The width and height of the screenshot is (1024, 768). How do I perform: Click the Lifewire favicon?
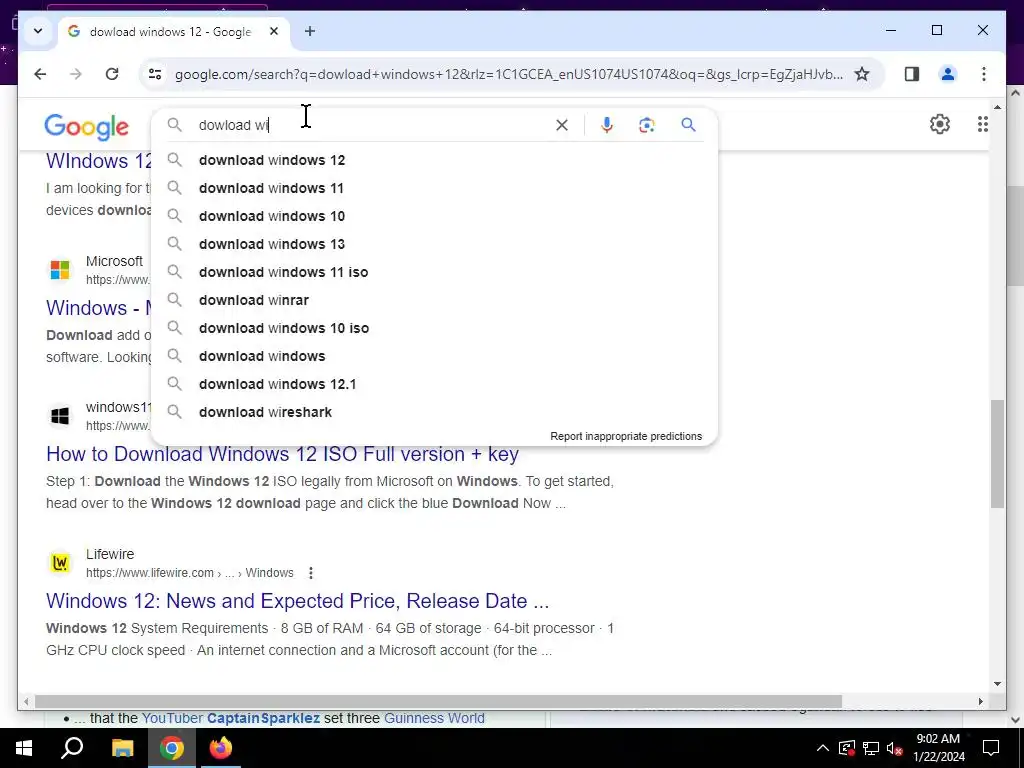tap(60, 562)
